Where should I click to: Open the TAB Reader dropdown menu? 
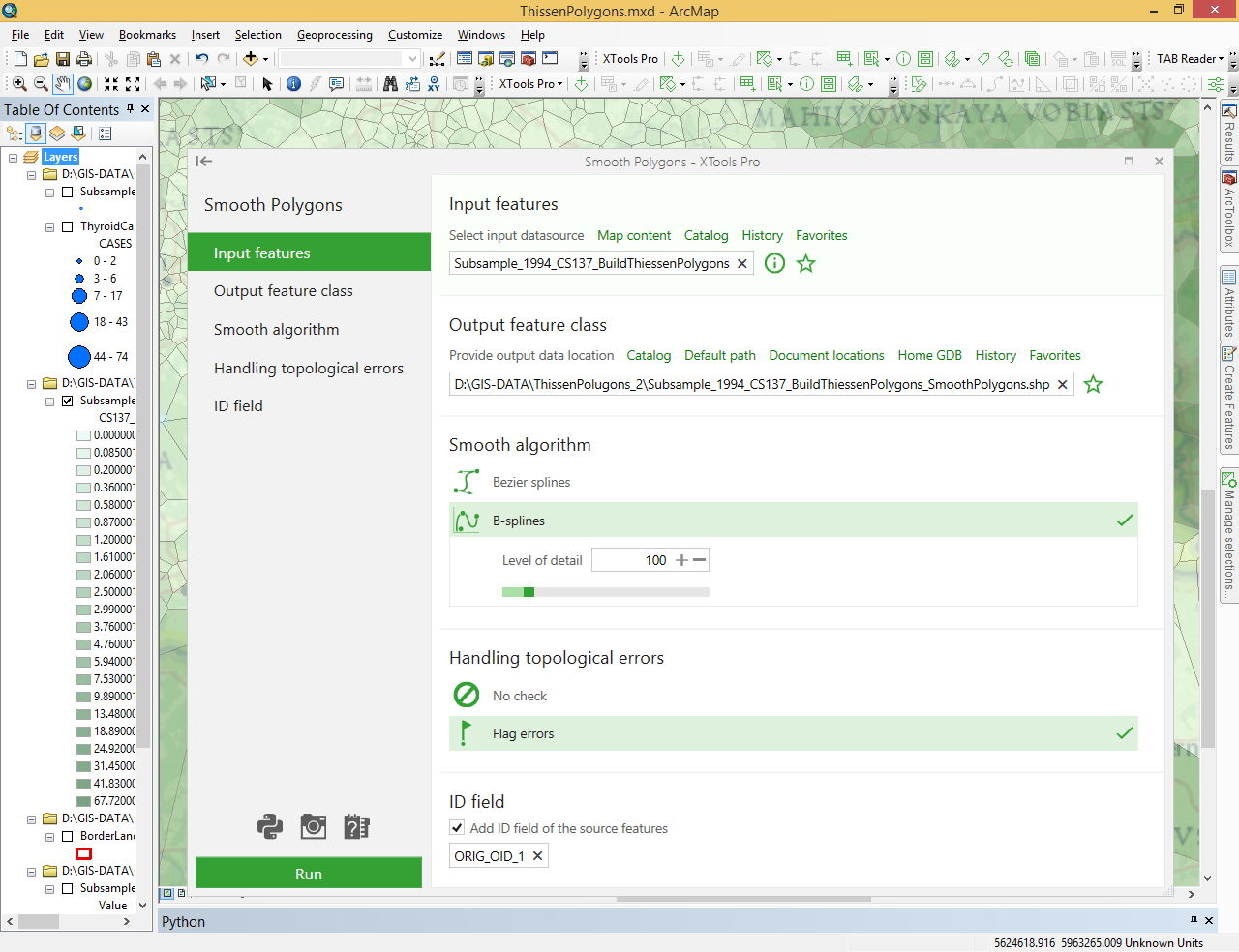tap(1190, 59)
